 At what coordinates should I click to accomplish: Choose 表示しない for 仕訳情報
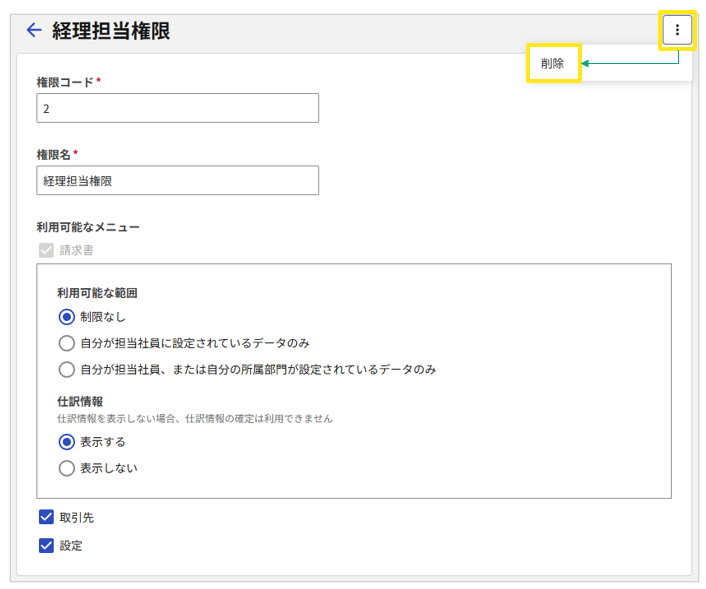[x=67, y=468]
